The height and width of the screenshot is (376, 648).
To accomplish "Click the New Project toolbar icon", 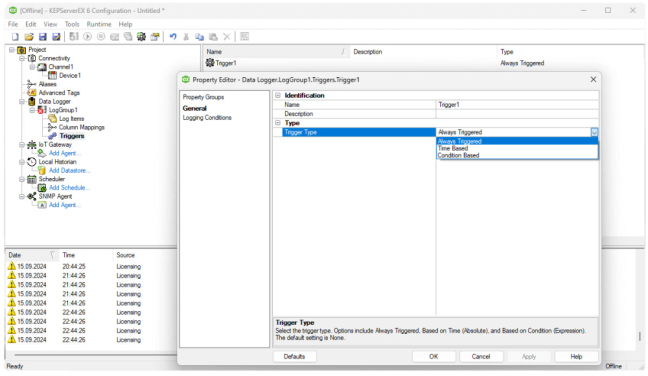I will point(15,37).
